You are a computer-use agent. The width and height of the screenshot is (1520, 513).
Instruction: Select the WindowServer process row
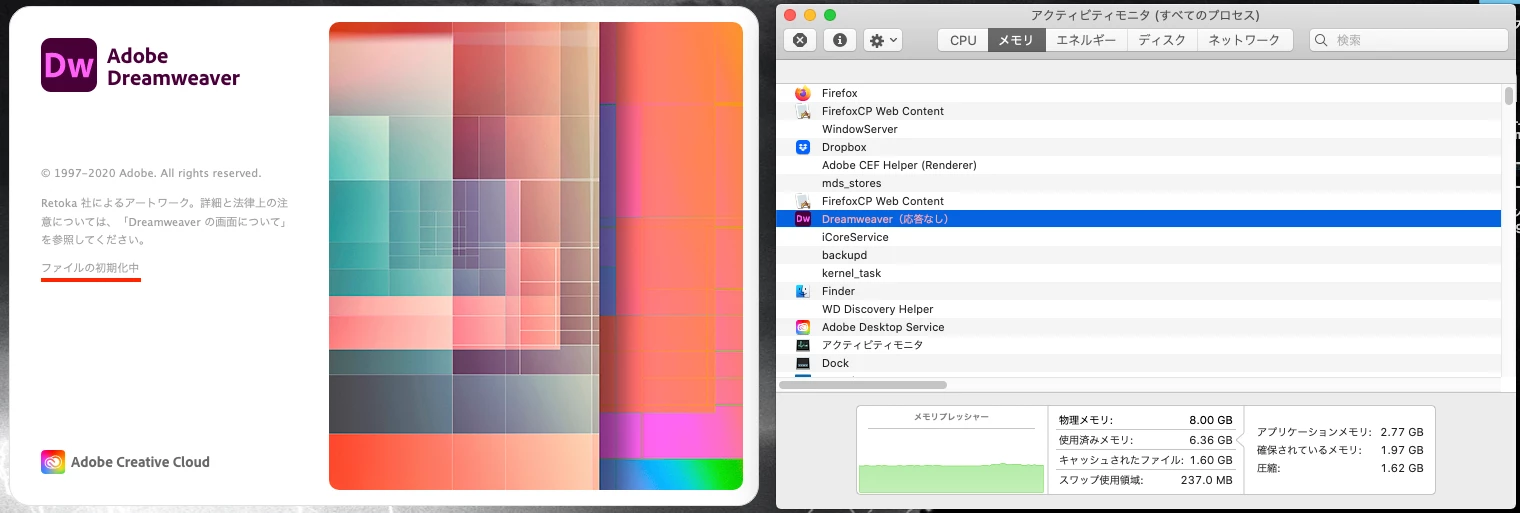tap(1139, 129)
